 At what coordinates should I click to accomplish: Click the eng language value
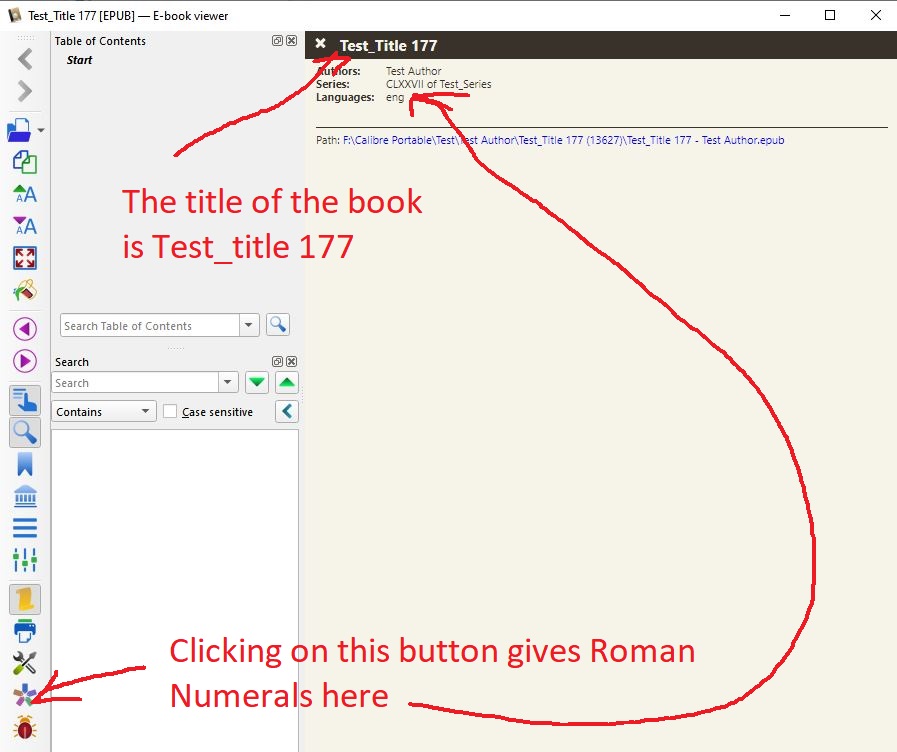tap(395, 97)
